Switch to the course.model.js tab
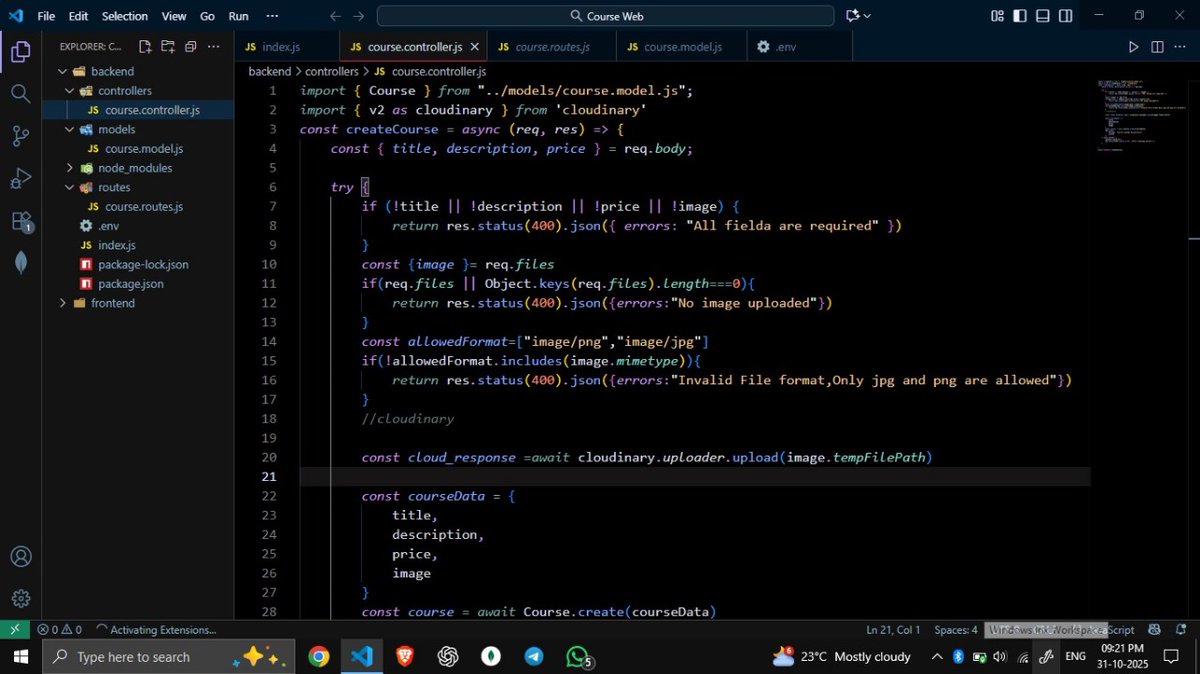The width and height of the screenshot is (1200, 674). 681,46
